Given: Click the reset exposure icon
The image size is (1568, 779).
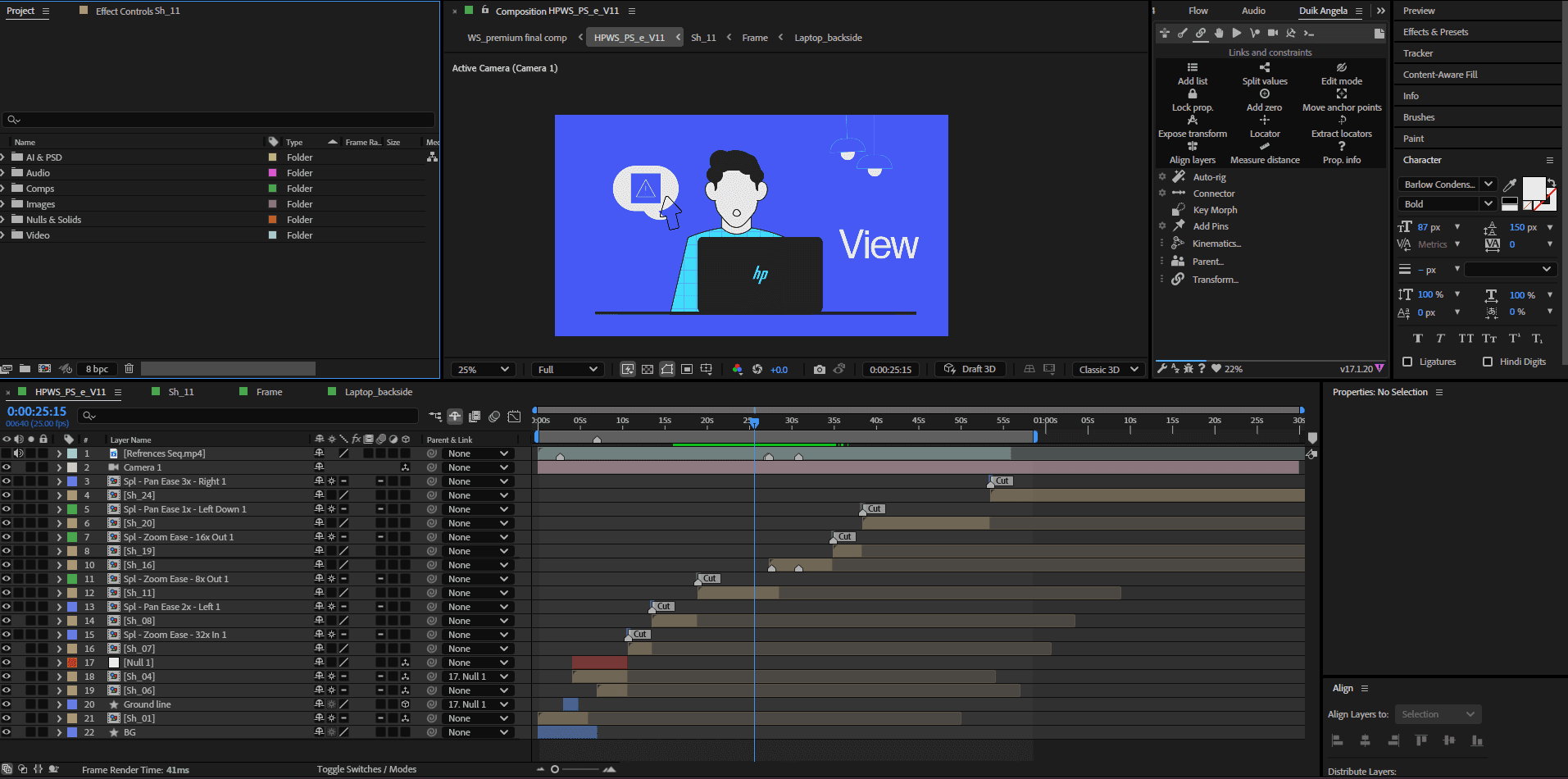Looking at the screenshot, I should point(757,369).
